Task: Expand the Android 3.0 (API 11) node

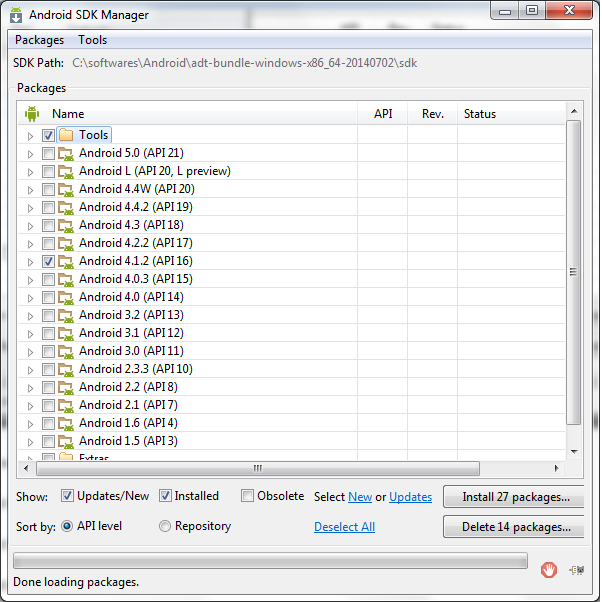Action: [x=30, y=352]
